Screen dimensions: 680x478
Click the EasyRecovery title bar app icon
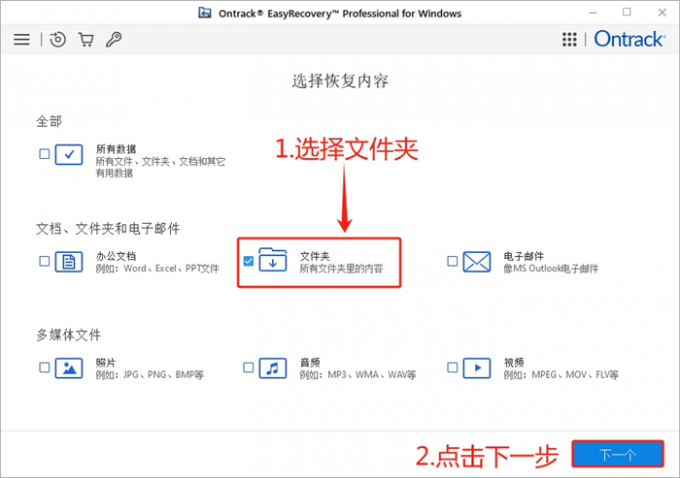[x=205, y=13]
